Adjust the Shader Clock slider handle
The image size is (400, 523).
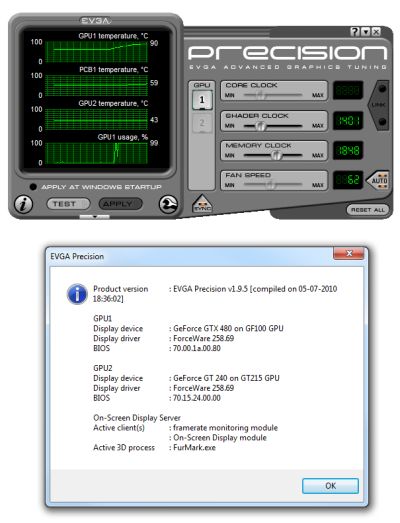tap(261, 126)
